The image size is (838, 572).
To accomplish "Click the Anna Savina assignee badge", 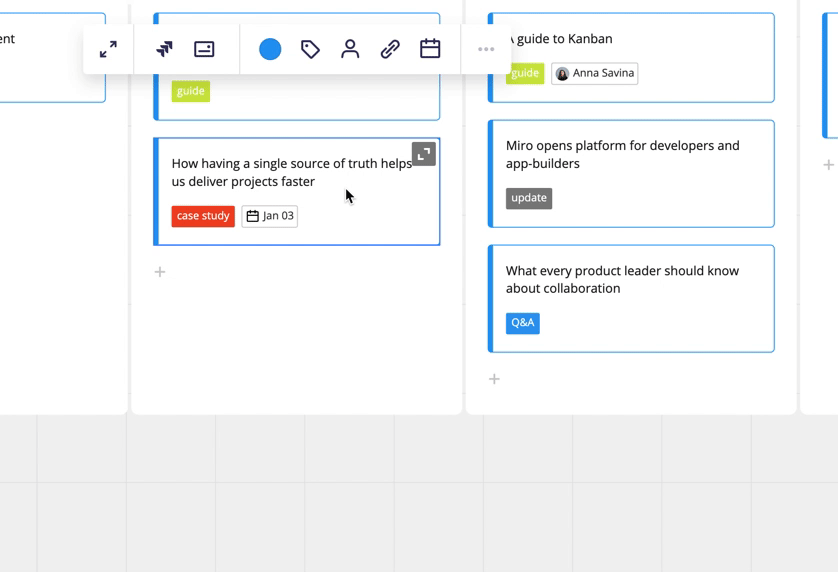I will tap(594, 73).
